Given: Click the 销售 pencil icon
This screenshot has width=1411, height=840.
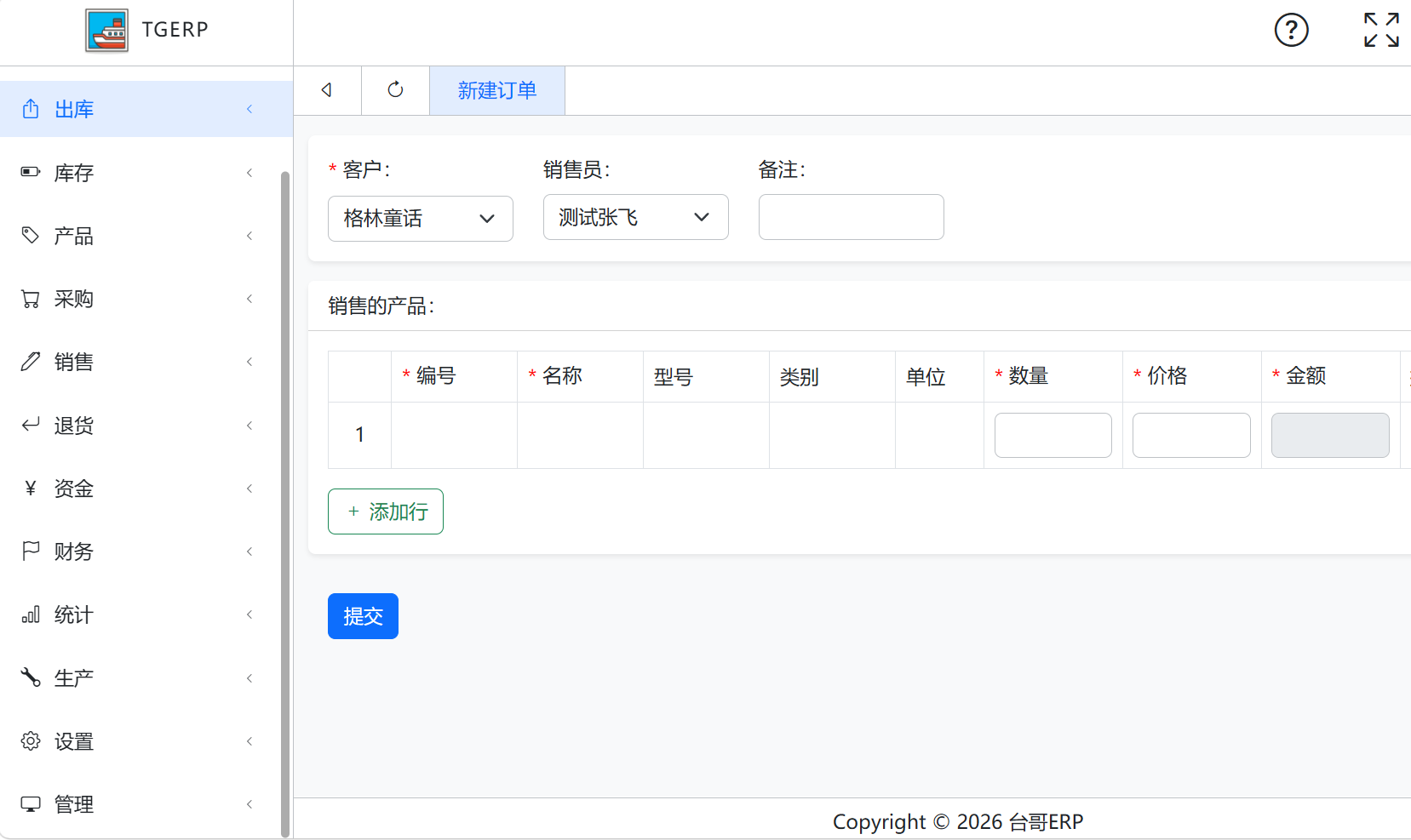Looking at the screenshot, I should [x=31, y=362].
